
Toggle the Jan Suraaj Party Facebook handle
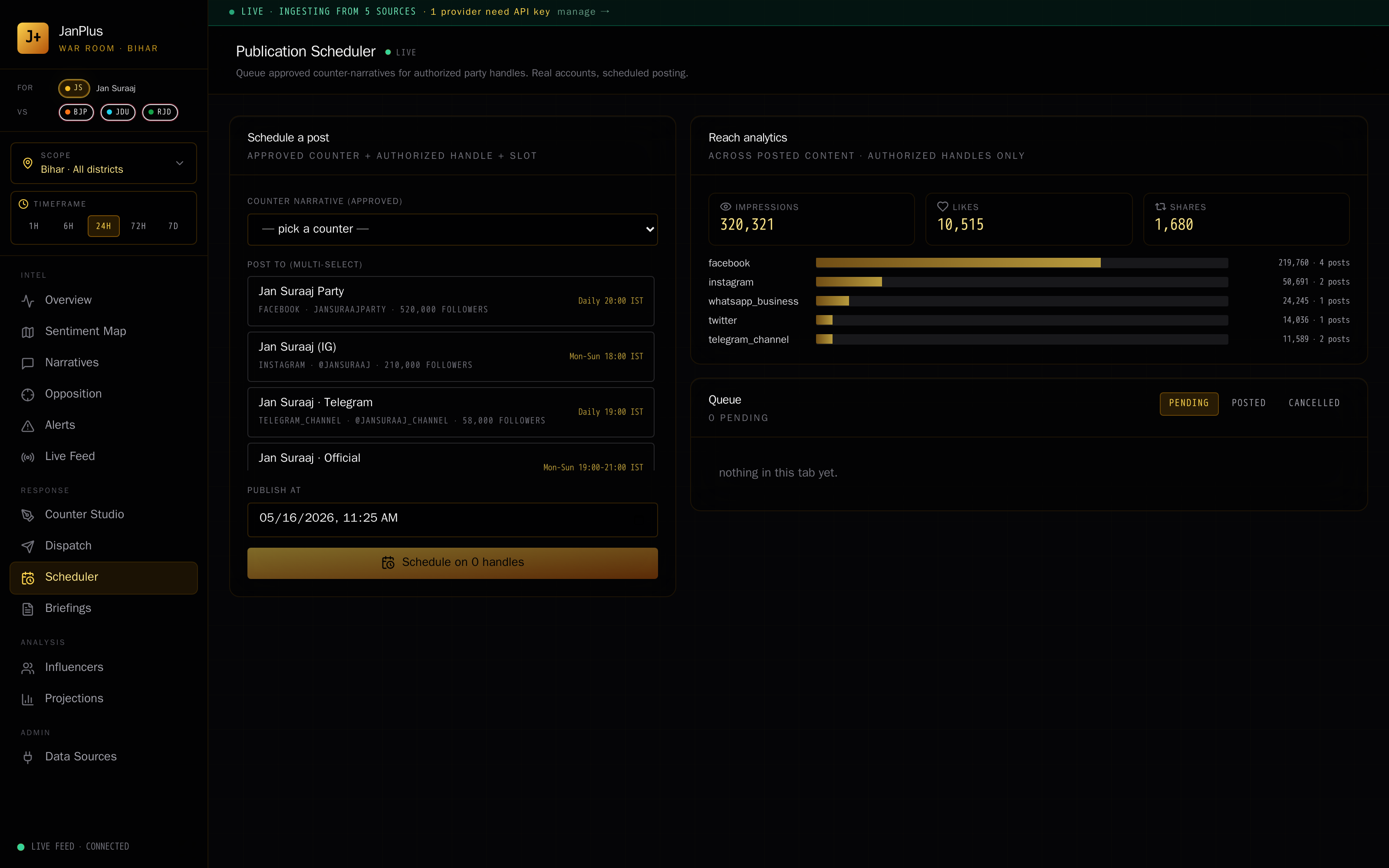(451, 301)
